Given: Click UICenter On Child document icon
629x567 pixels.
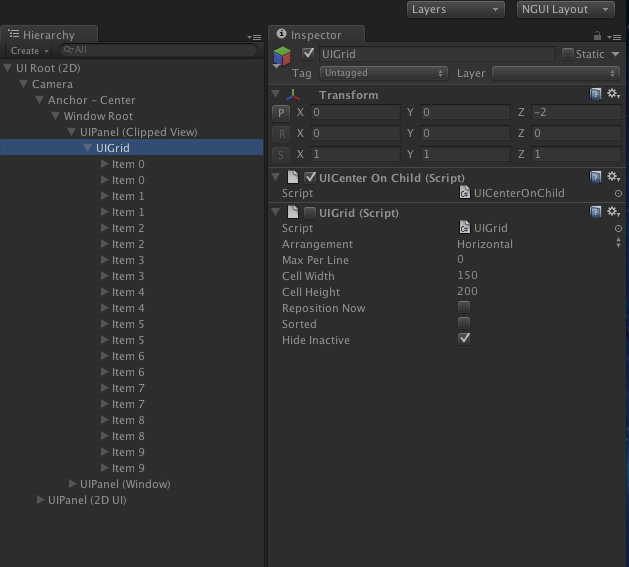Looking at the screenshot, I should click(293, 177).
